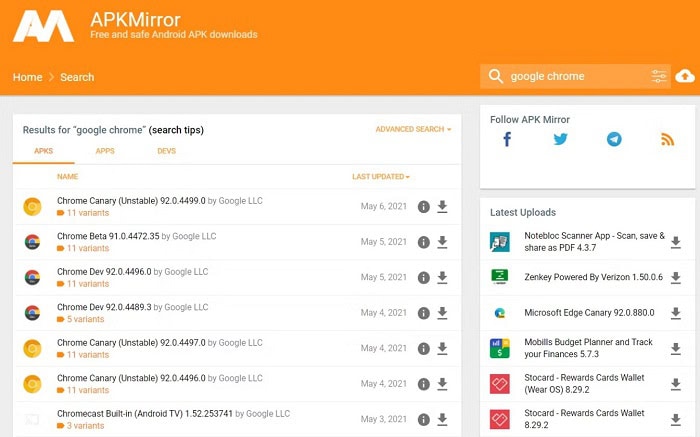Switch to the DEVS tab
The height and width of the screenshot is (437, 700).
point(167,151)
